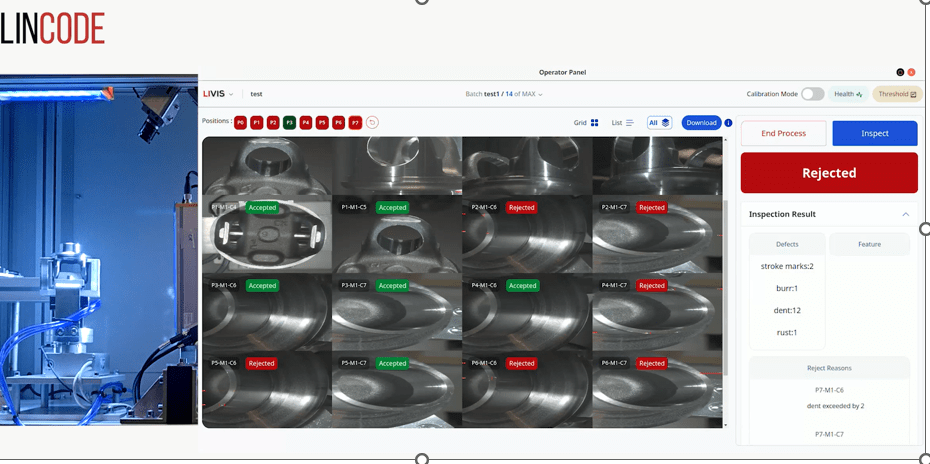
Task: Toggle Calibration Mode switch
Action: click(x=812, y=94)
